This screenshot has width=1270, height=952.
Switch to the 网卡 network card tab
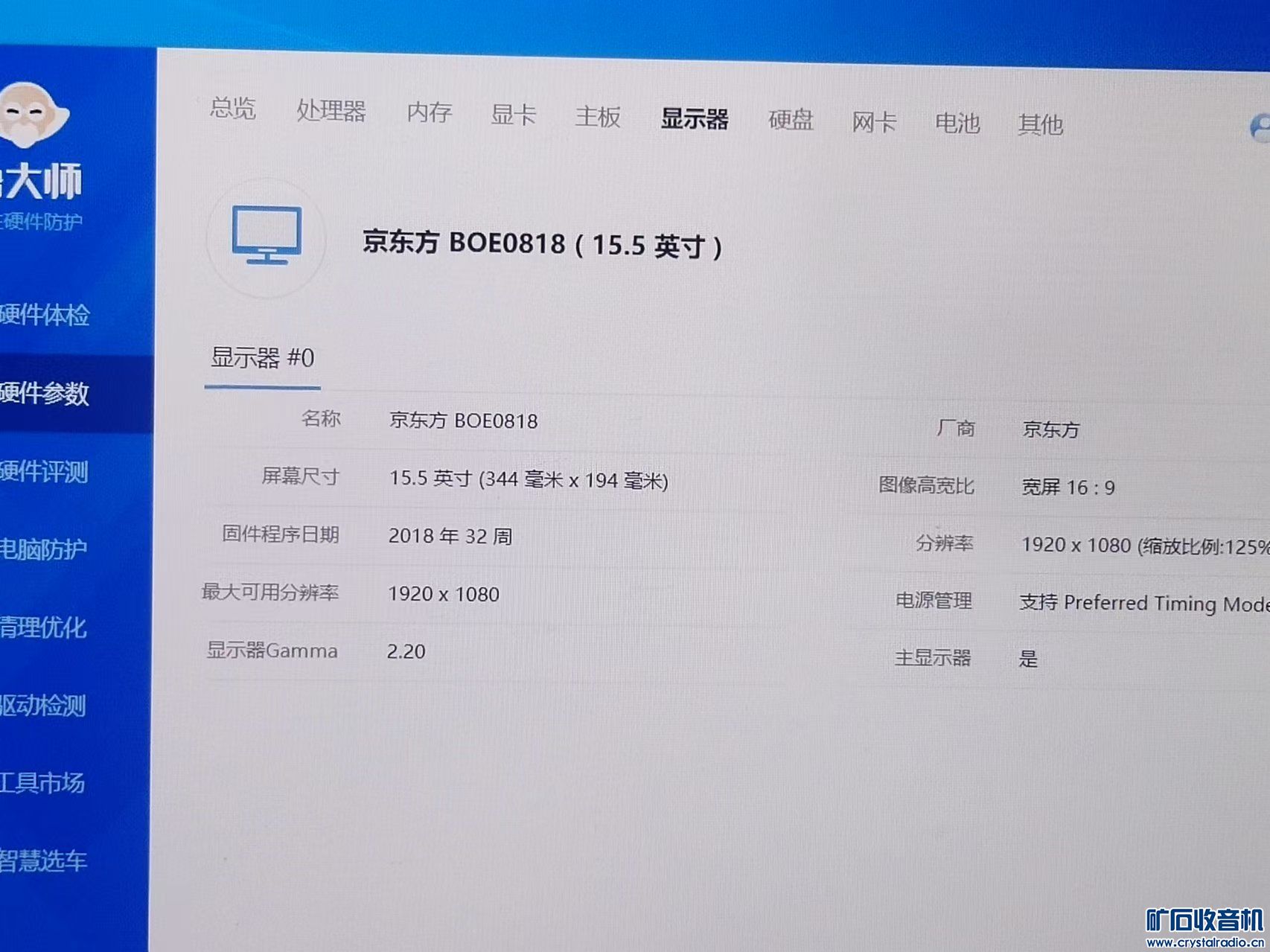[874, 122]
